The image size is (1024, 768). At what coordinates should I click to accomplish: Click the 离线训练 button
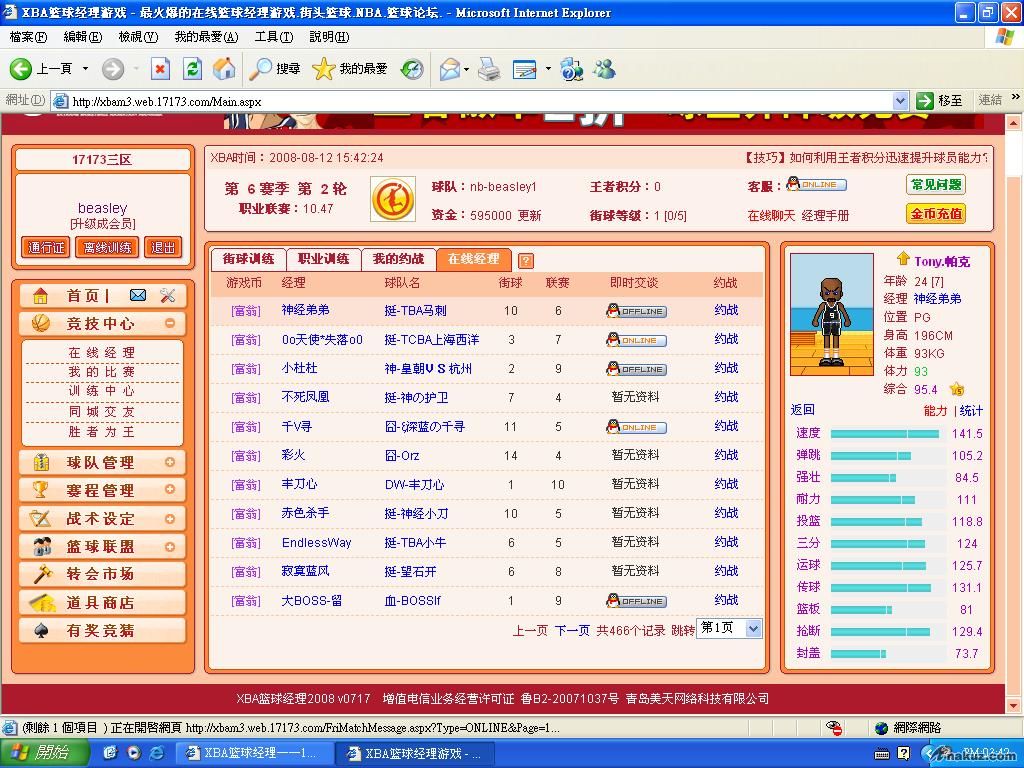coord(108,248)
